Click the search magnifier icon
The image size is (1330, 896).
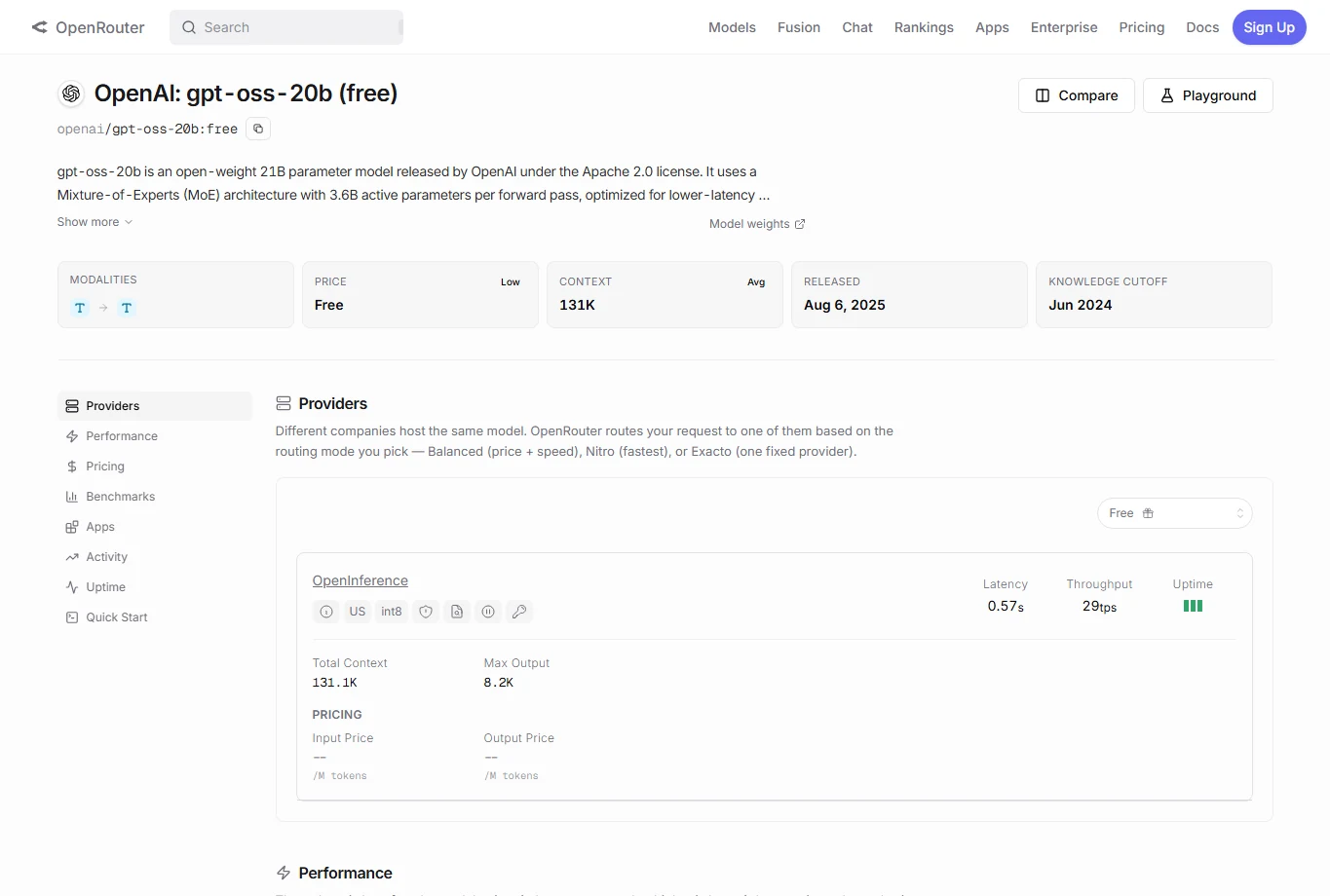coord(189,27)
